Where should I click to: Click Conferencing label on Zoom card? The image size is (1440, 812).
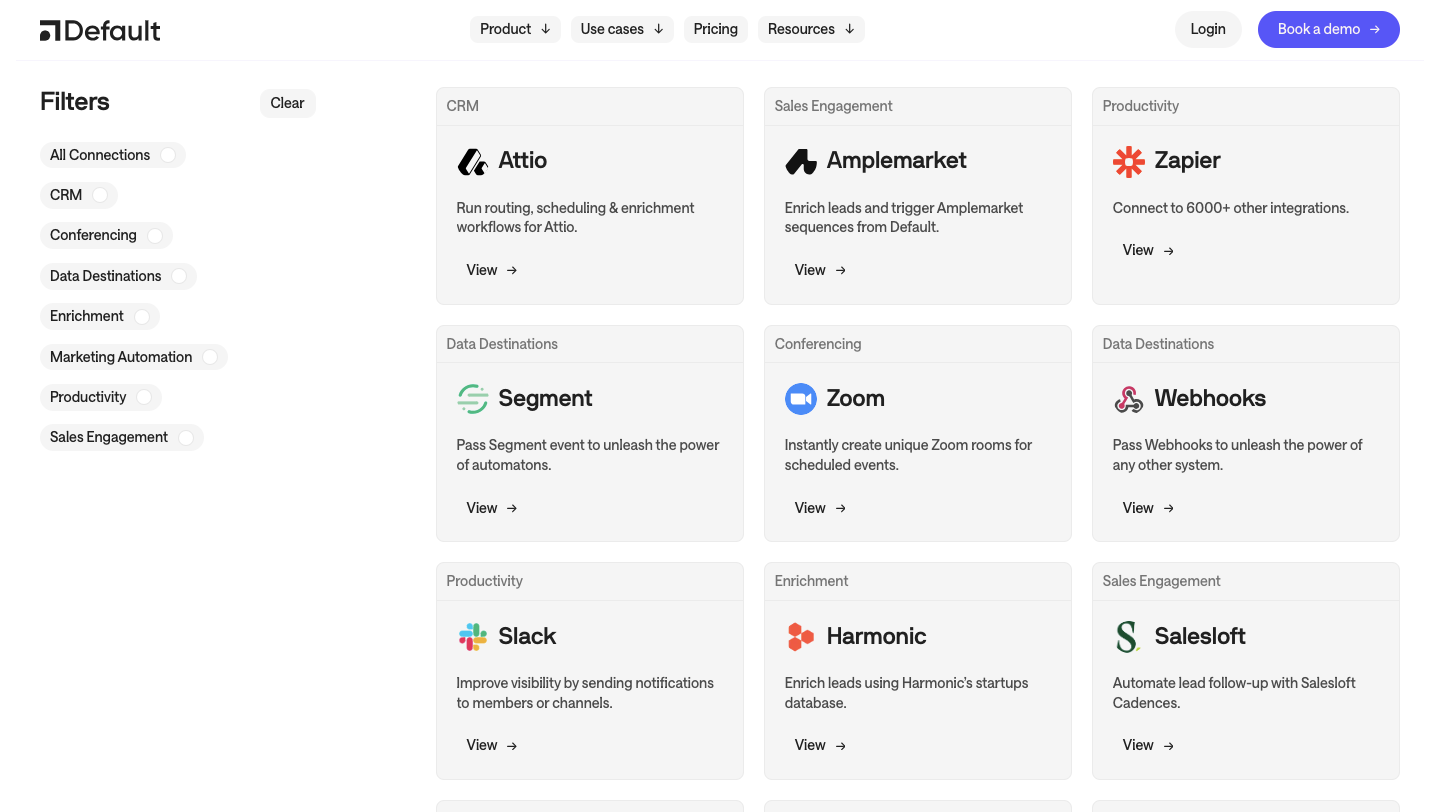tap(818, 345)
